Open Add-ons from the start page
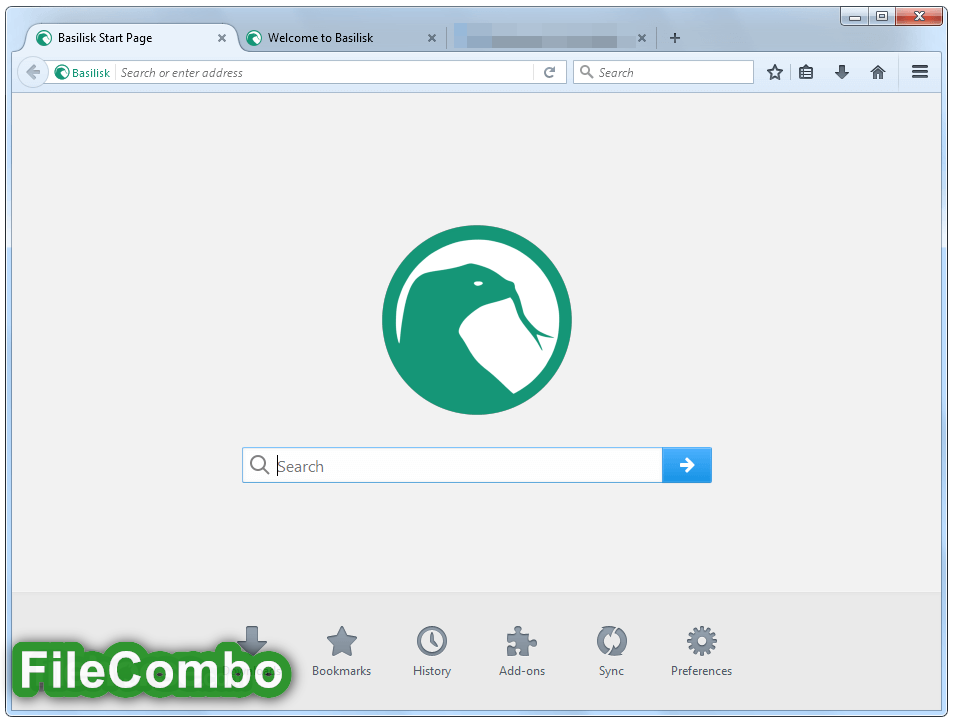 click(x=522, y=651)
